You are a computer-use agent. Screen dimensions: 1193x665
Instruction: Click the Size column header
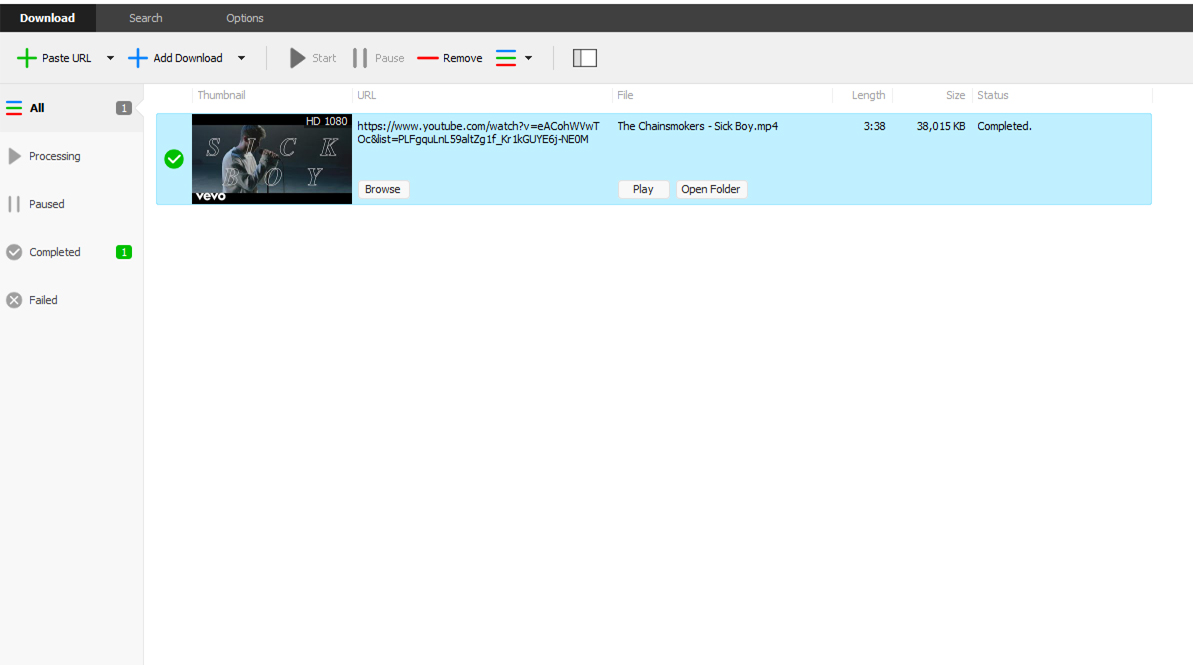pos(956,95)
